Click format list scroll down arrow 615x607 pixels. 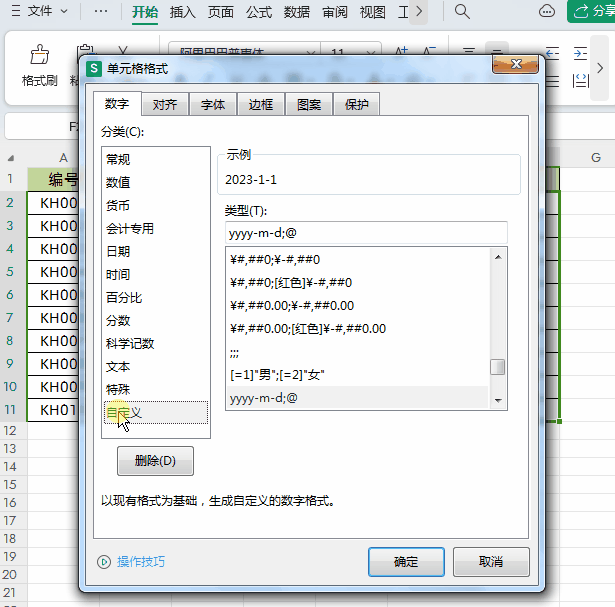(x=498, y=400)
